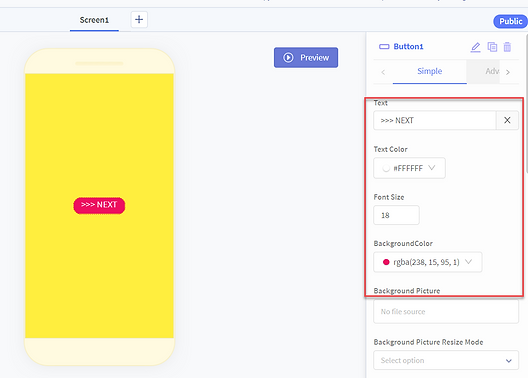Switch to the Simple properties tab
The image size is (528, 378).
coord(430,71)
